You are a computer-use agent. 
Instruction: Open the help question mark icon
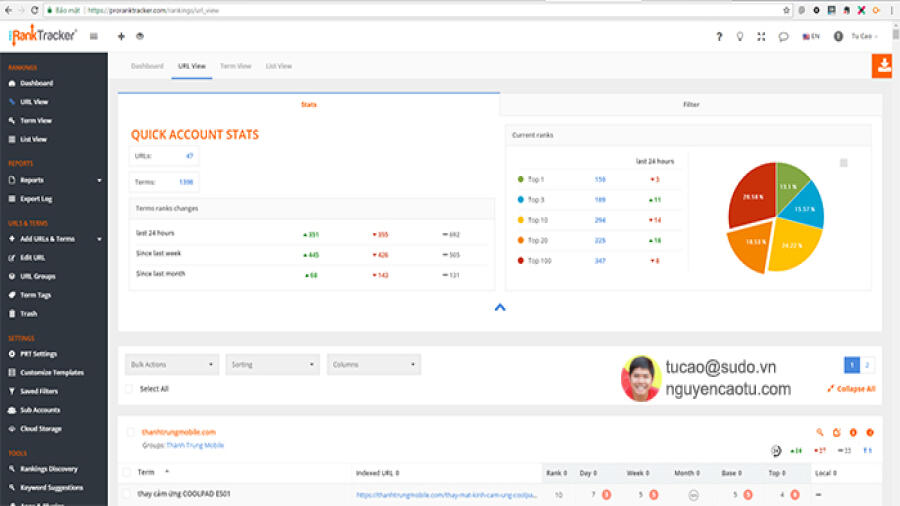point(719,37)
